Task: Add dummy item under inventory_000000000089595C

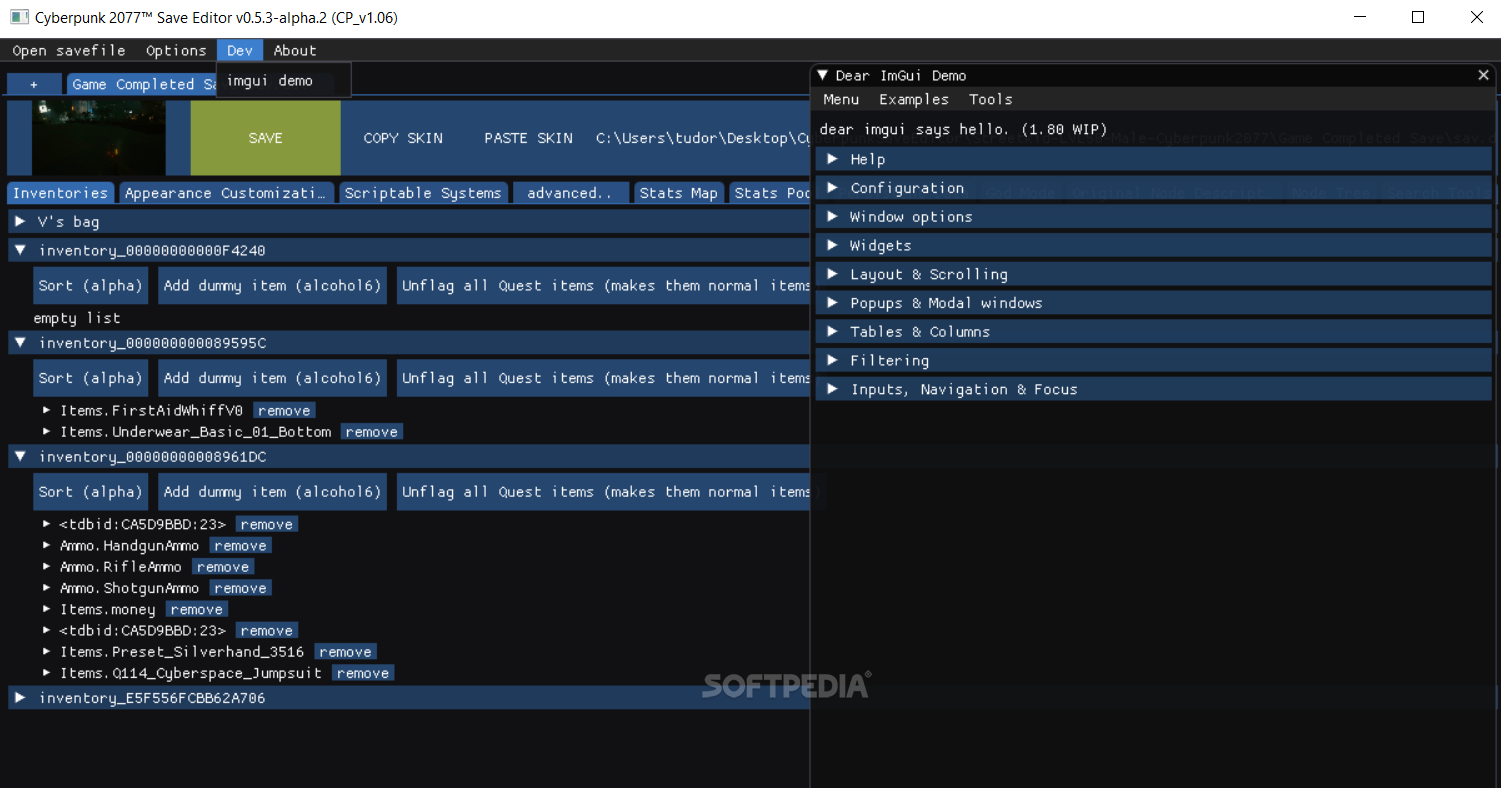Action: point(273,378)
